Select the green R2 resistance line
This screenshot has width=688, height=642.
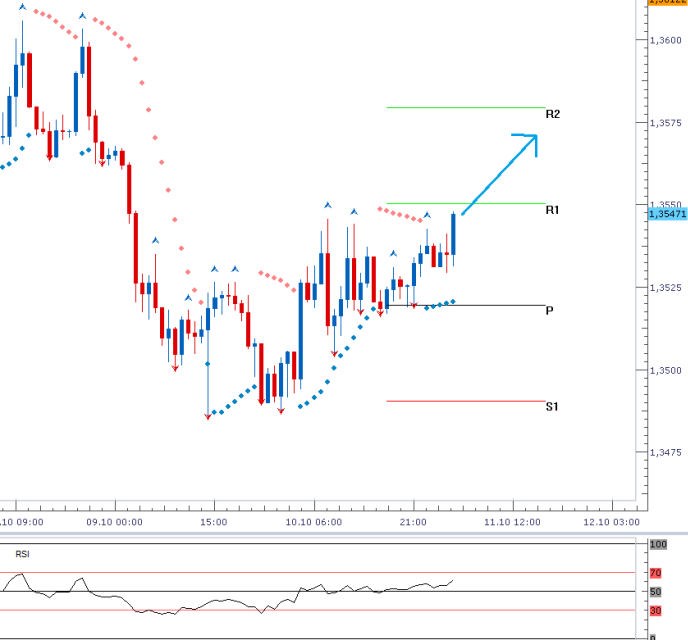pyautogui.click(x=466, y=108)
